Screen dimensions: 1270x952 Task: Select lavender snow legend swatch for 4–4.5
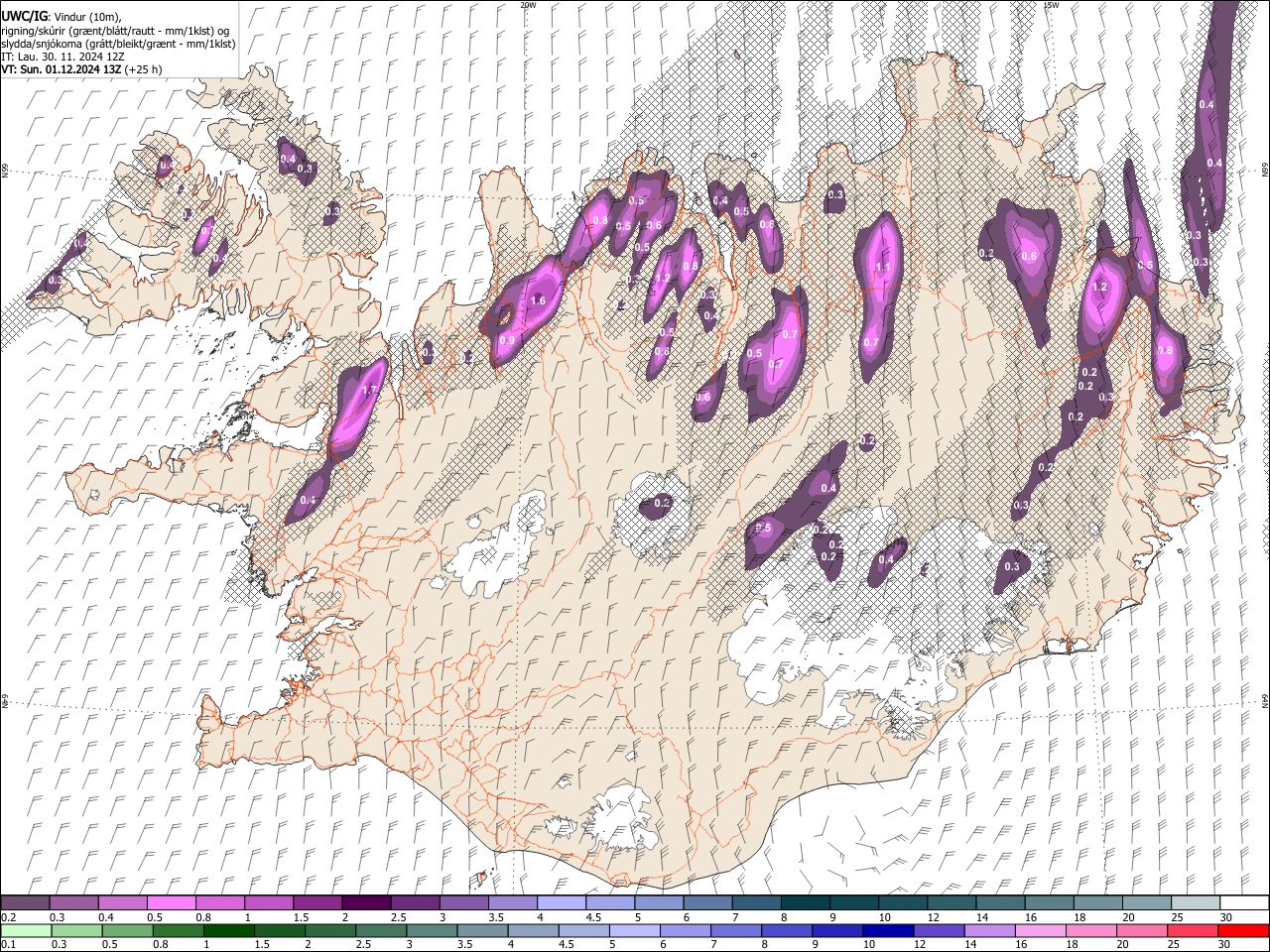click(x=562, y=903)
